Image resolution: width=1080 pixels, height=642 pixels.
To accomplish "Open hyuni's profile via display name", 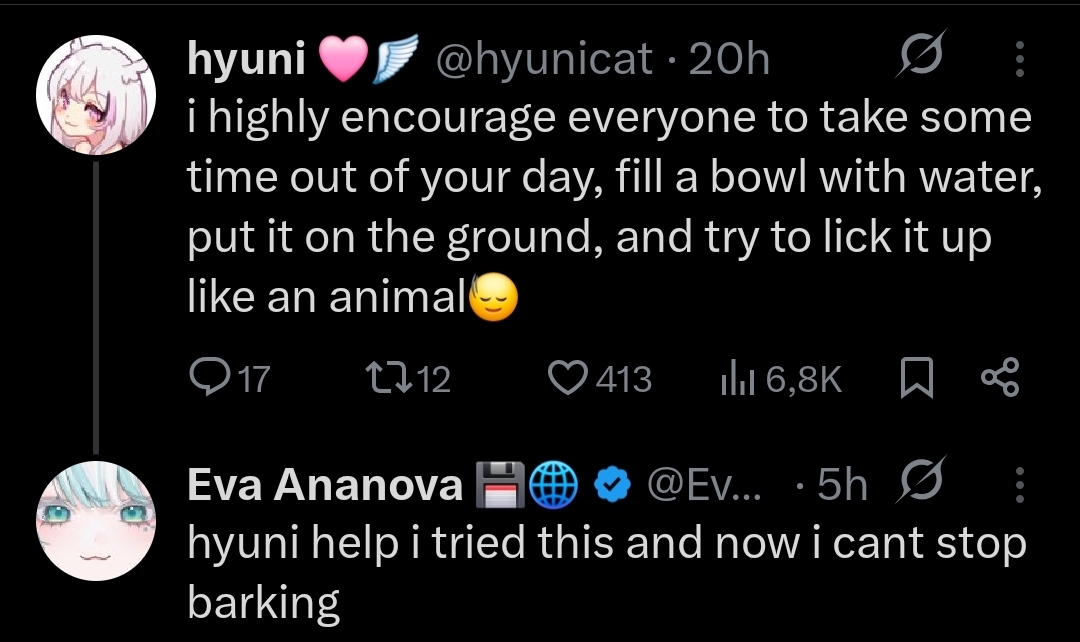I will [x=246, y=61].
